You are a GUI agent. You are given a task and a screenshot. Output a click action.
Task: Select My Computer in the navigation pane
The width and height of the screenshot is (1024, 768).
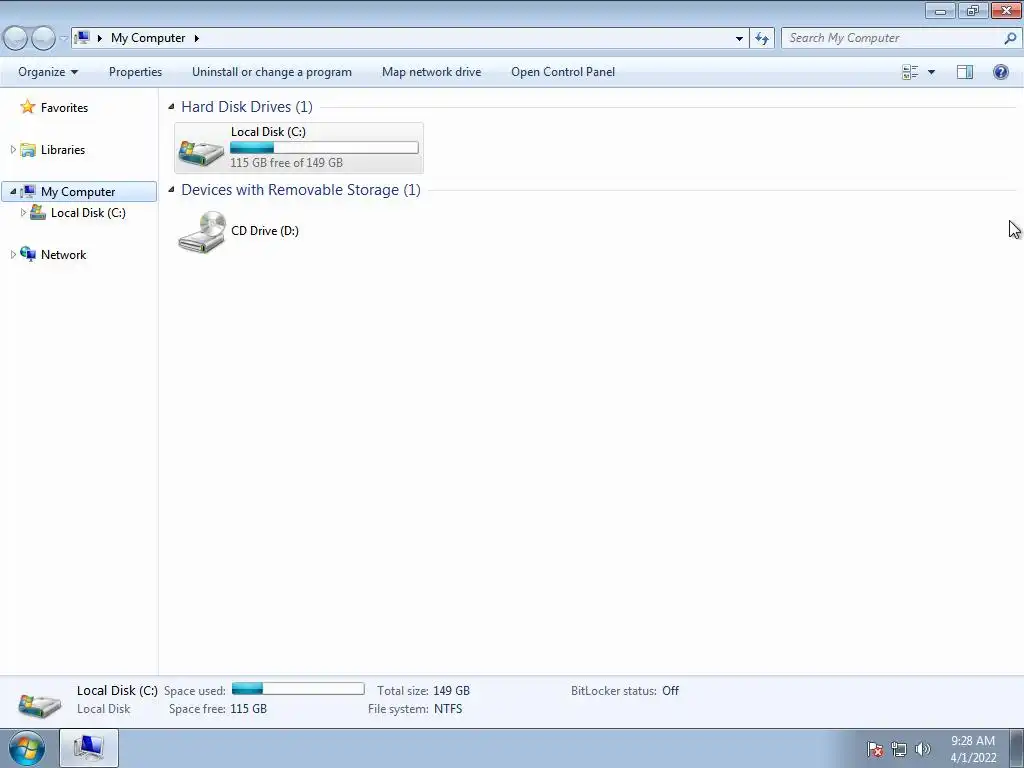(78, 191)
